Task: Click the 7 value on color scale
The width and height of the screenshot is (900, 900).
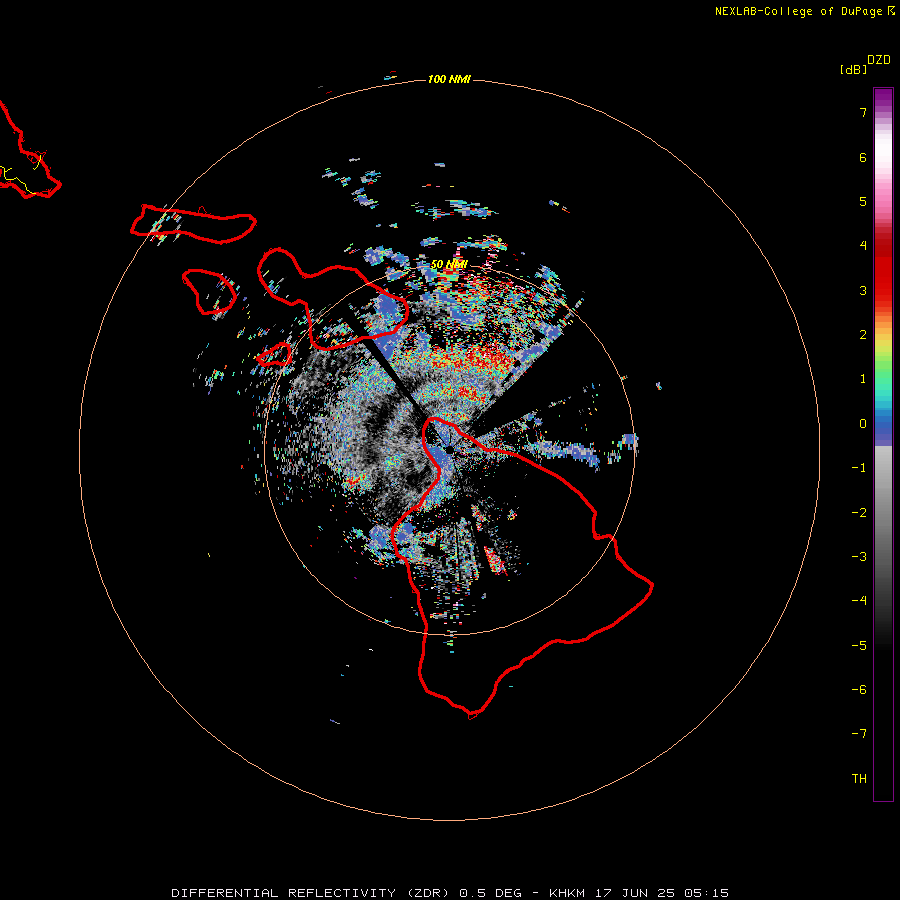Action: [x=863, y=112]
